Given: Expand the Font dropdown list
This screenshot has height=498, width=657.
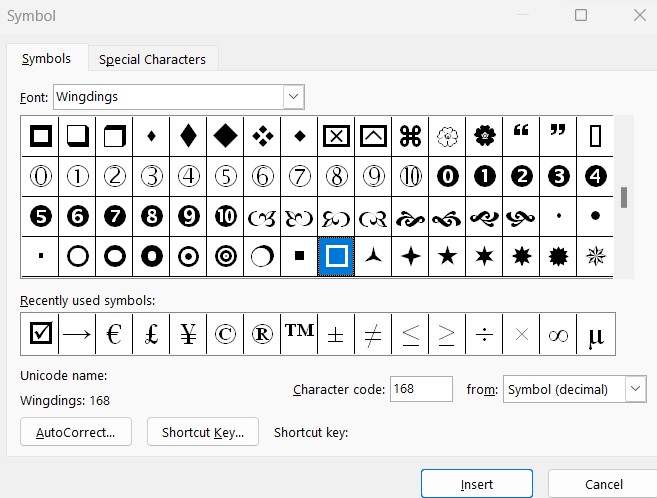Looking at the screenshot, I should pos(293,97).
